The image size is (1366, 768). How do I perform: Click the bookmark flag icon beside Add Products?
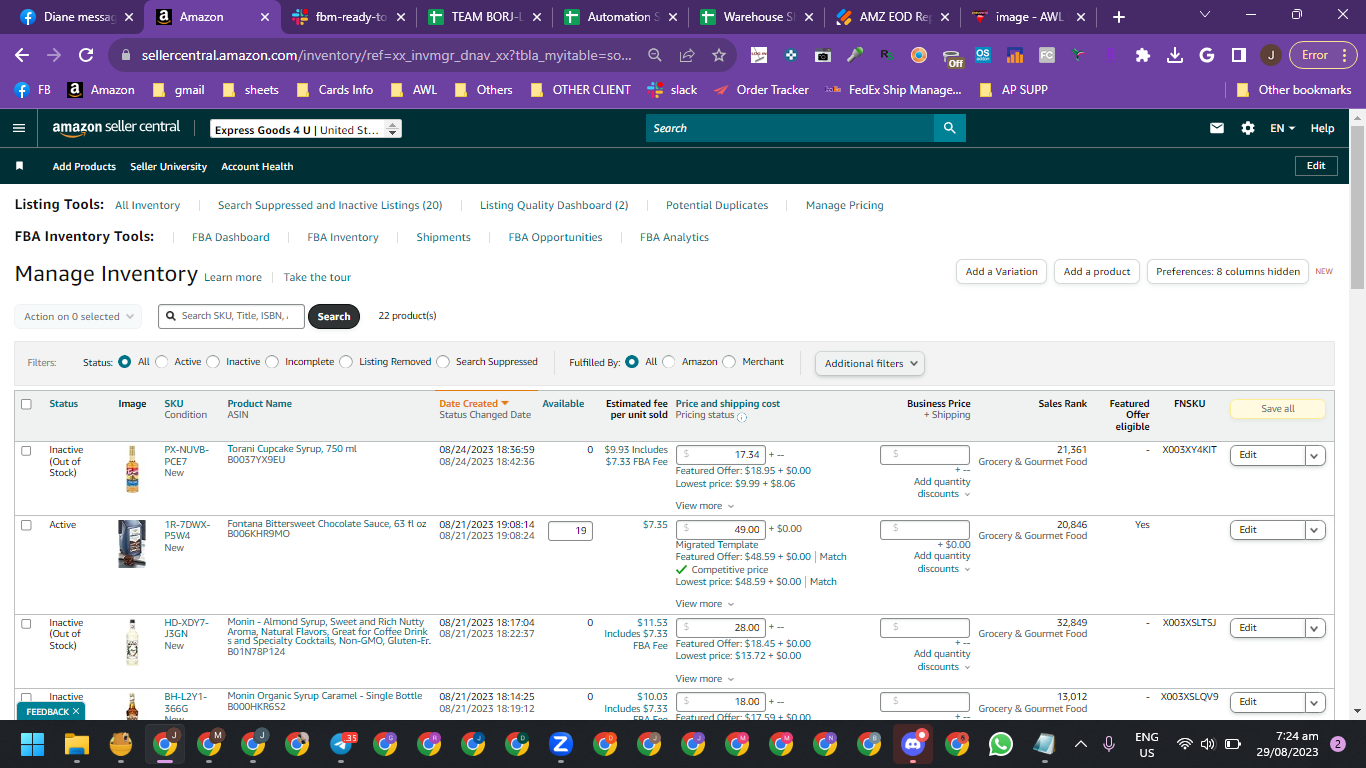[x=19, y=166]
